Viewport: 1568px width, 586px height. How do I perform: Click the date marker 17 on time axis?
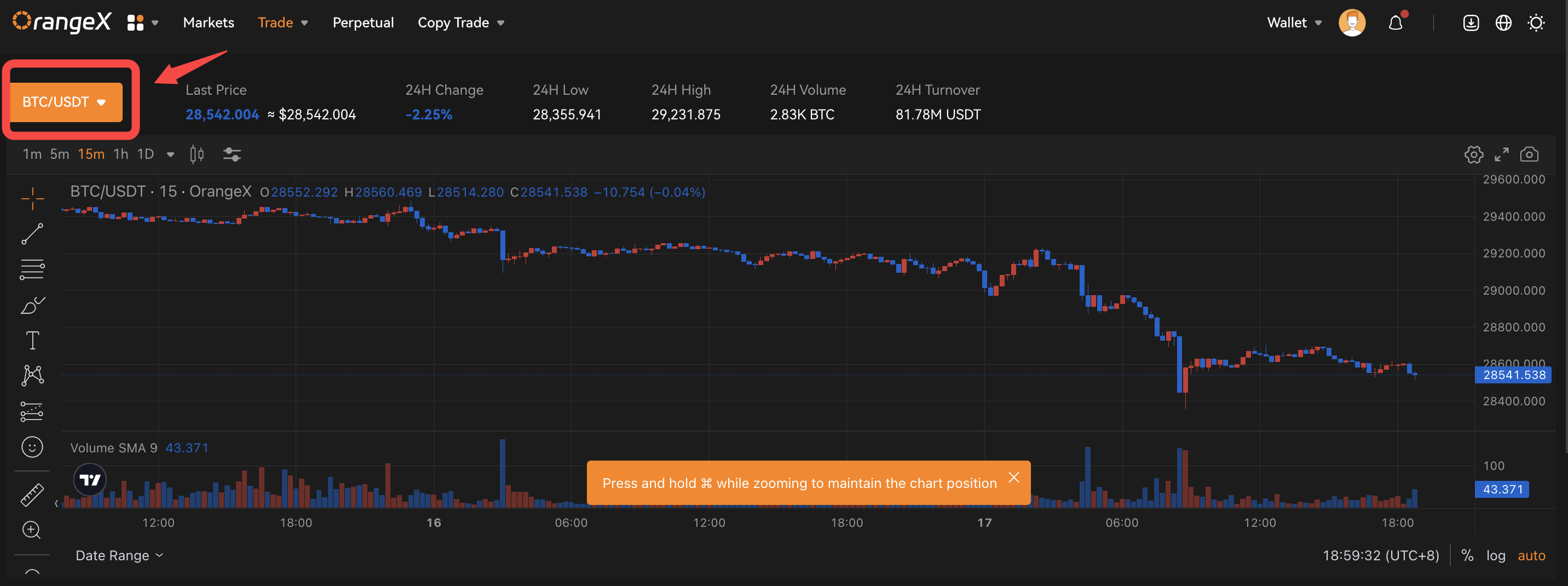click(984, 522)
